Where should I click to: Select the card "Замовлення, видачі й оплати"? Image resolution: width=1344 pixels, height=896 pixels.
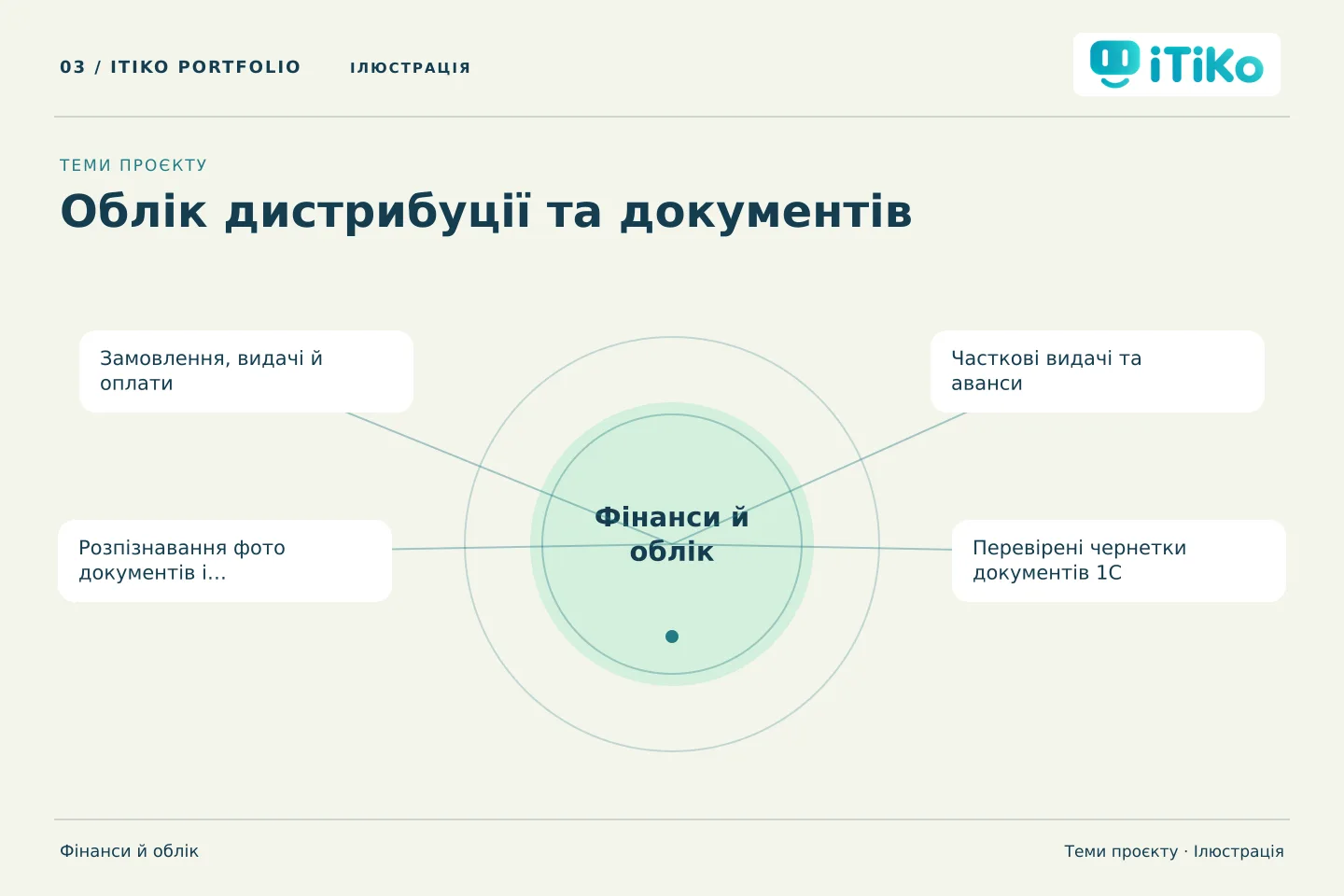click(246, 371)
